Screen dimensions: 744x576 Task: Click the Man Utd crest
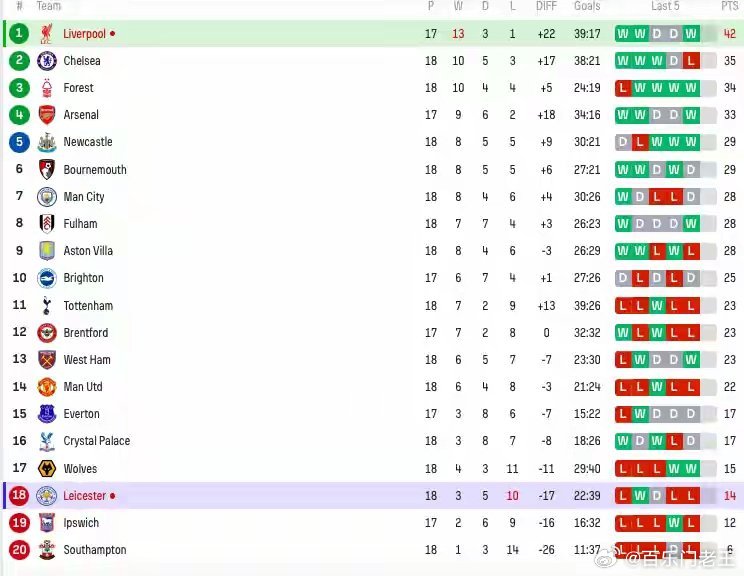pos(46,387)
